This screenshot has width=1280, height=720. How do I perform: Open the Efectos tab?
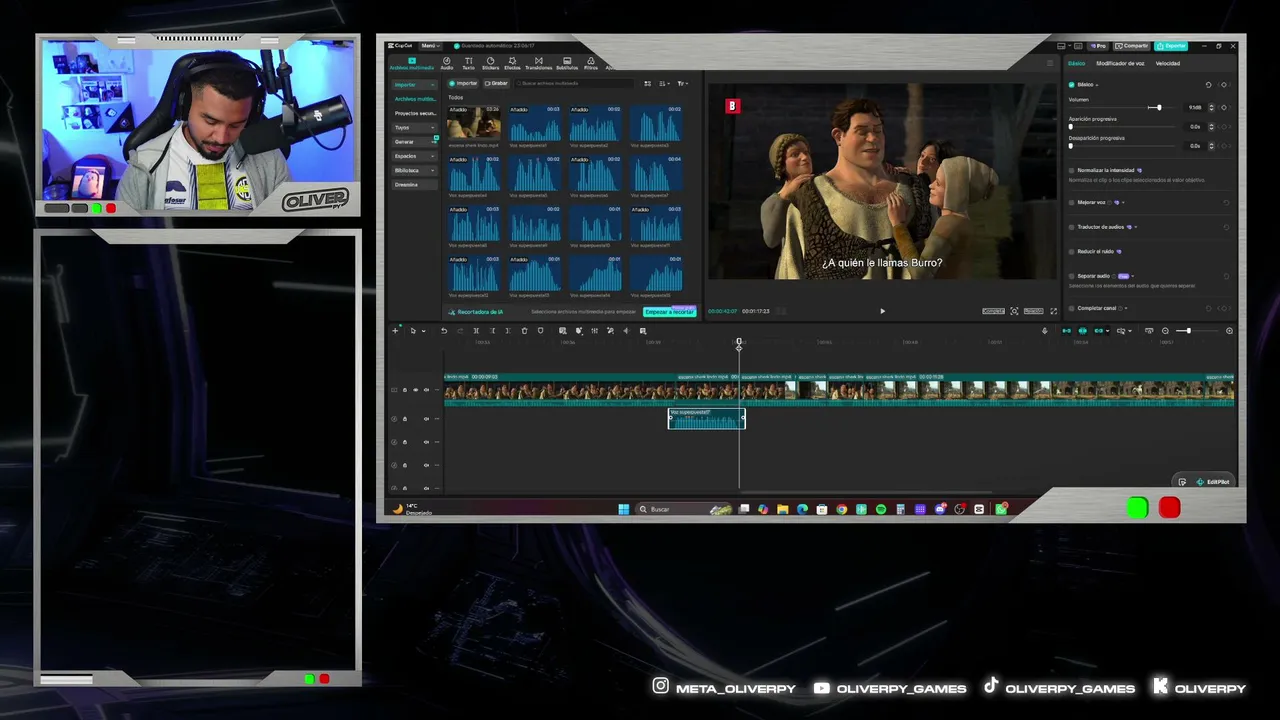point(512,63)
